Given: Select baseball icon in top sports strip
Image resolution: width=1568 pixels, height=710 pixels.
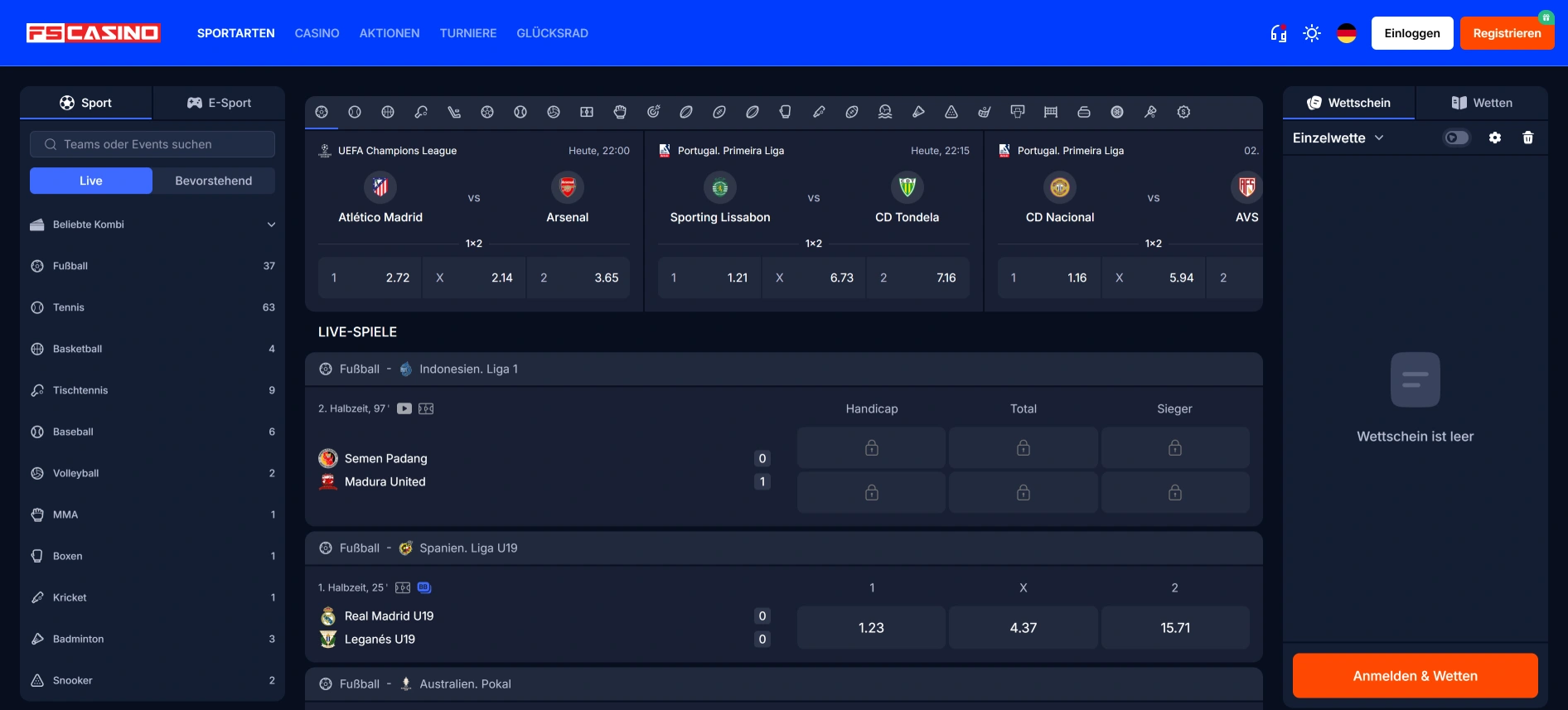Looking at the screenshot, I should [x=520, y=112].
